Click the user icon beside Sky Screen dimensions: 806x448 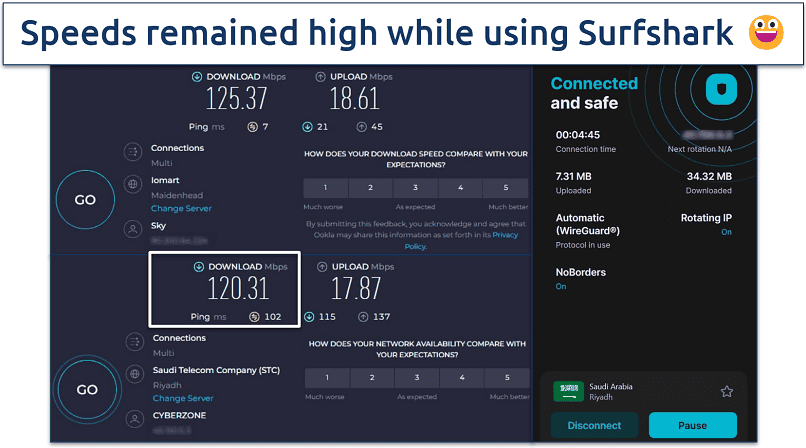click(x=133, y=229)
